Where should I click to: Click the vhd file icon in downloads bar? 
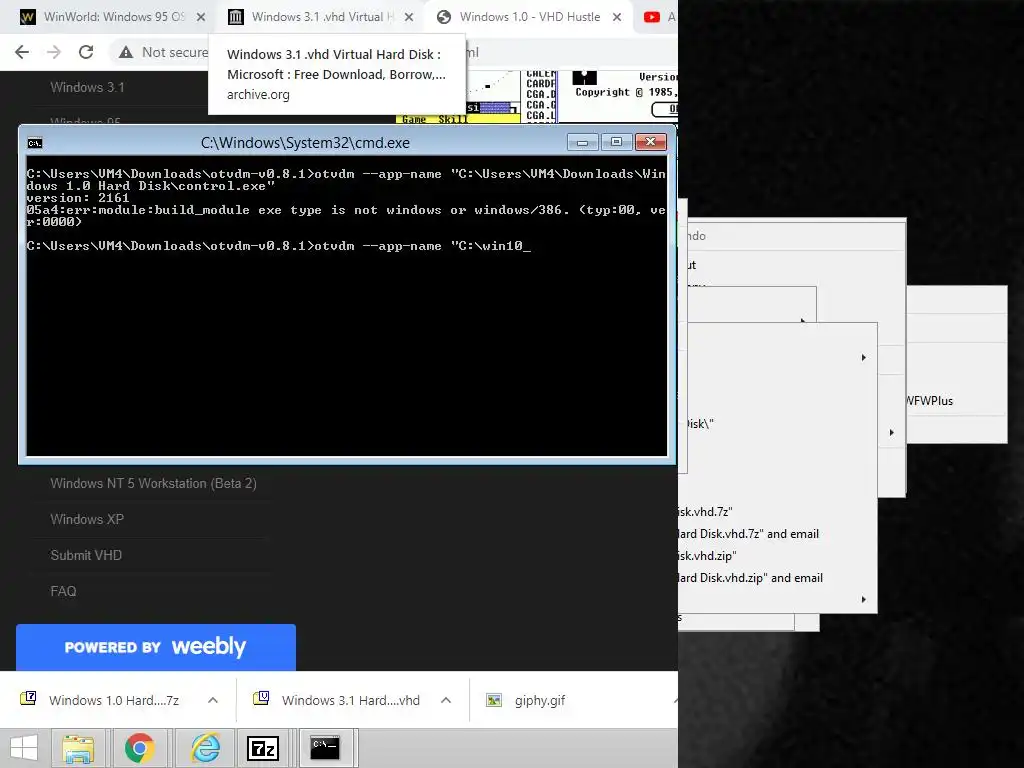click(x=261, y=699)
